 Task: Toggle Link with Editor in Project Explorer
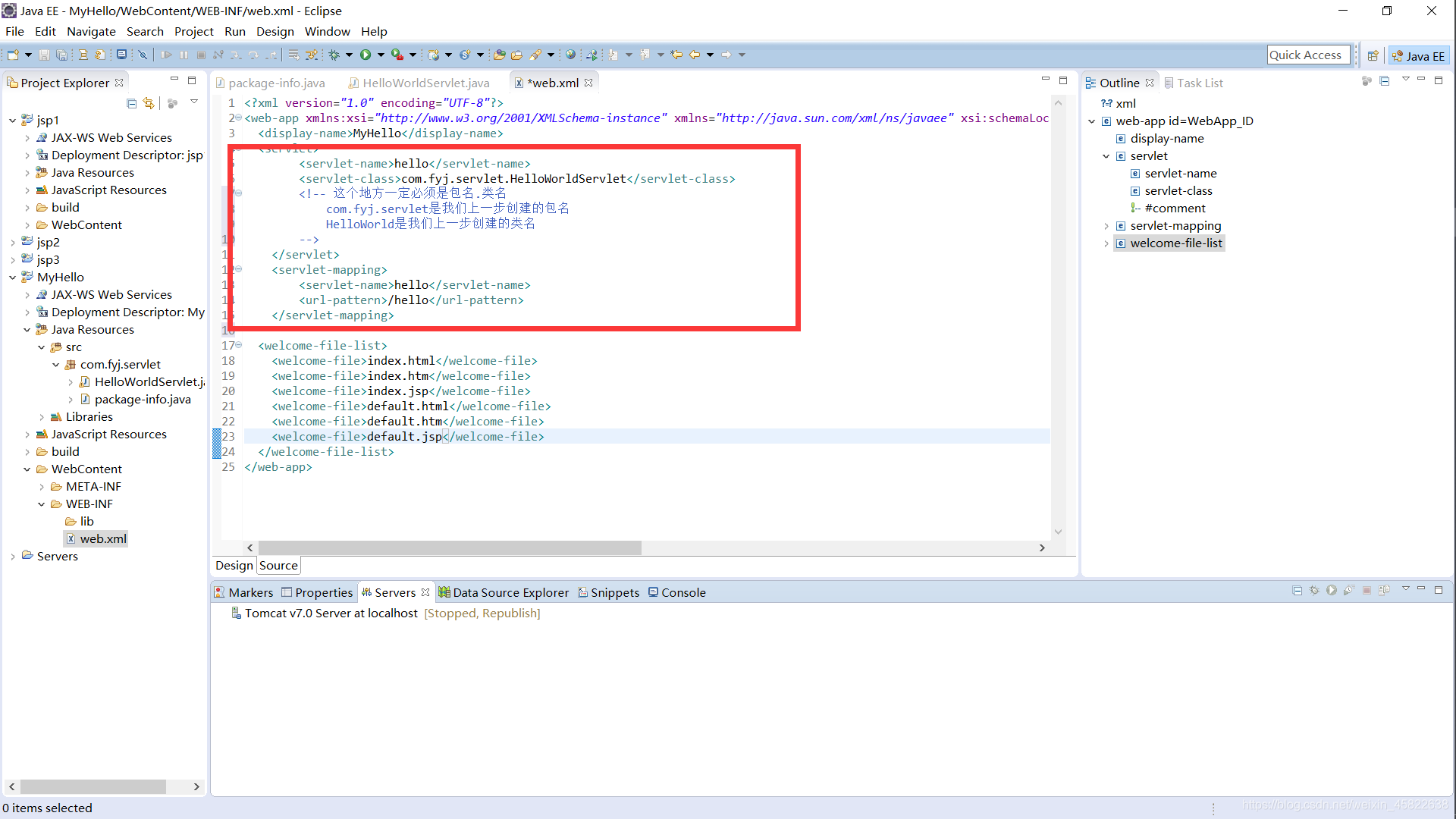click(149, 103)
